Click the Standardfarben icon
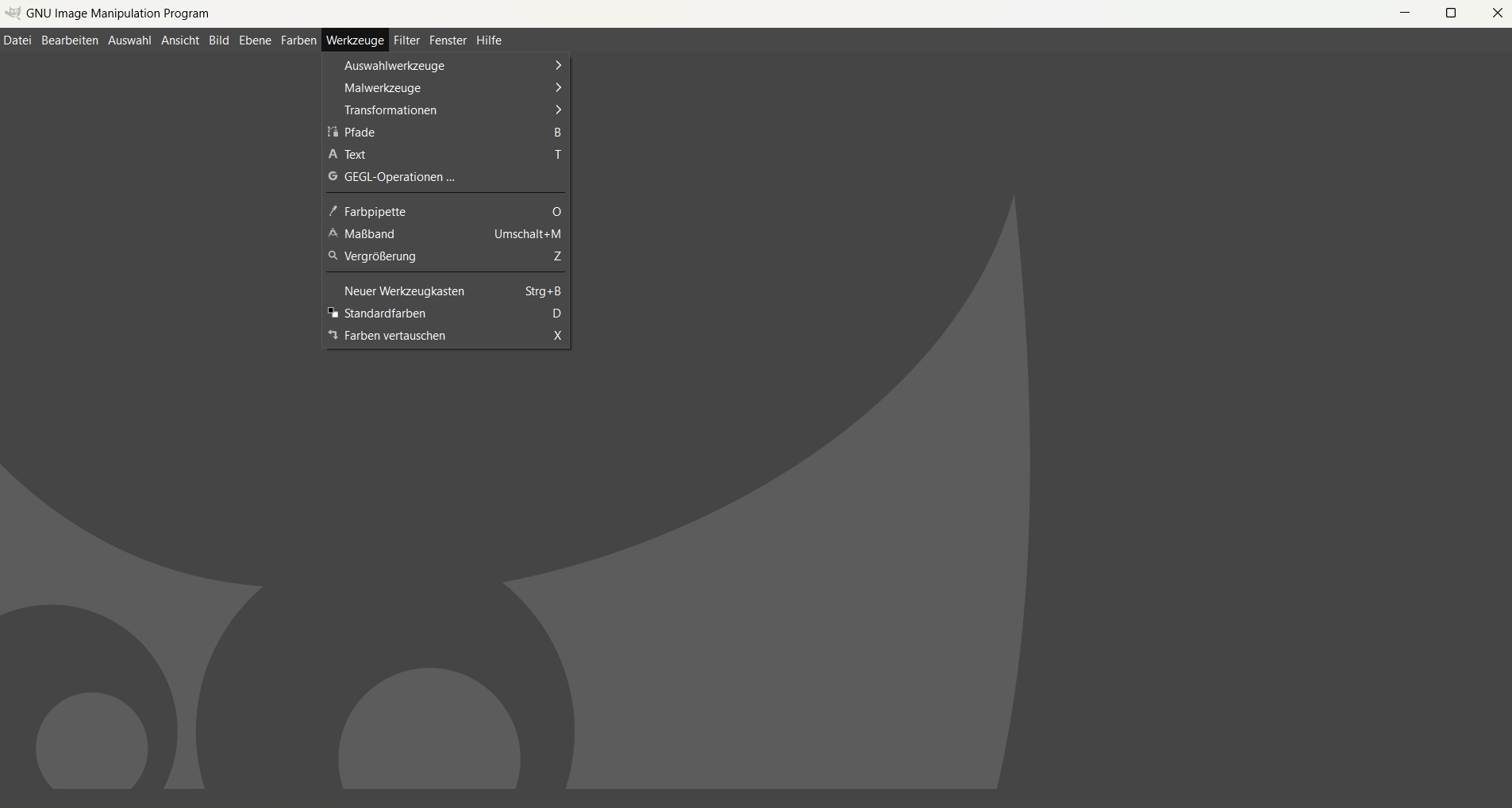 333,314
